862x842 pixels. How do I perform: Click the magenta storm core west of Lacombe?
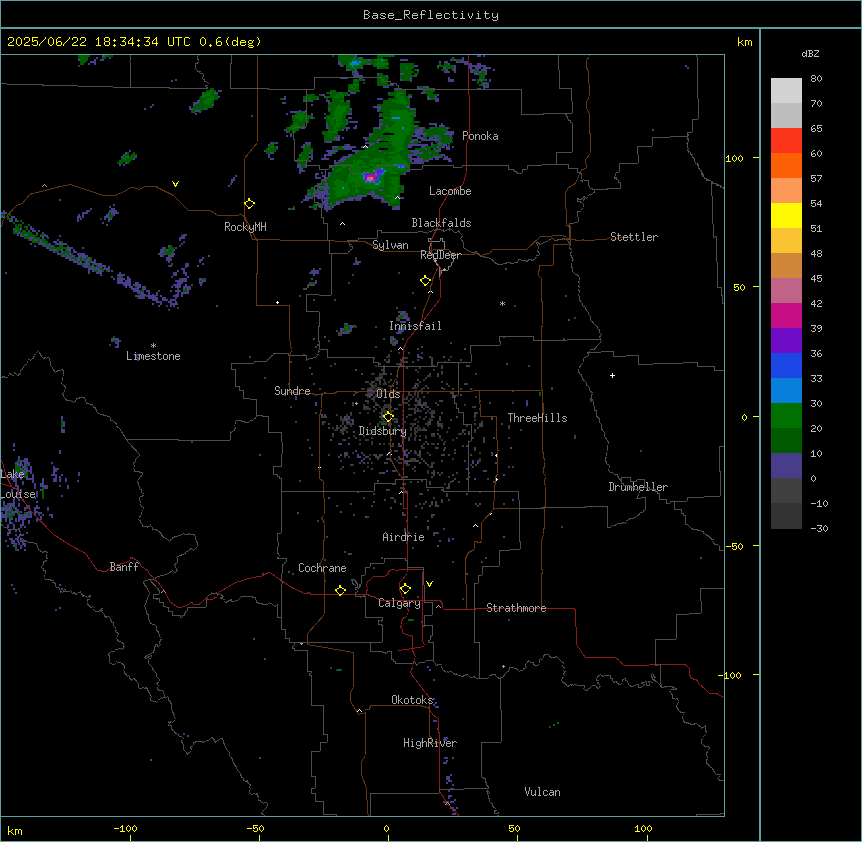tap(371, 178)
